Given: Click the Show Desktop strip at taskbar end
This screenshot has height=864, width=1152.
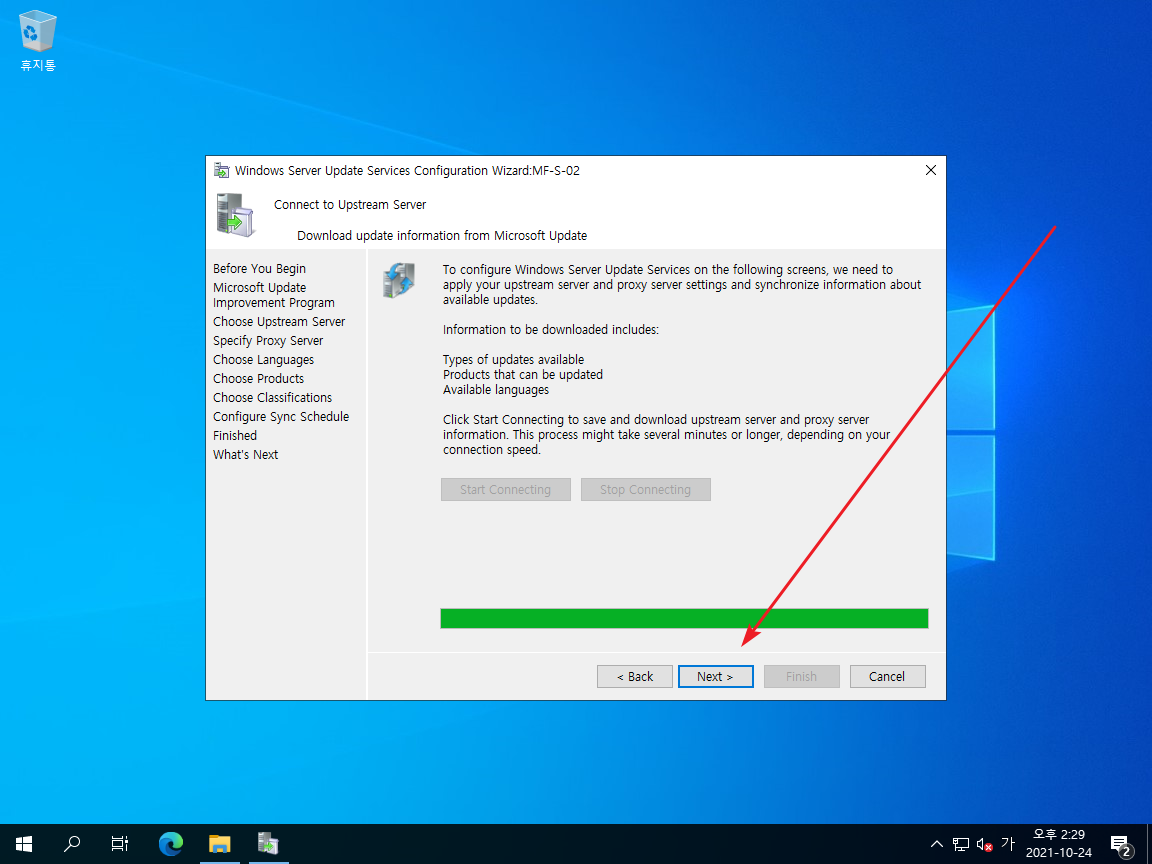Looking at the screenshot, I should [1149, 844].
